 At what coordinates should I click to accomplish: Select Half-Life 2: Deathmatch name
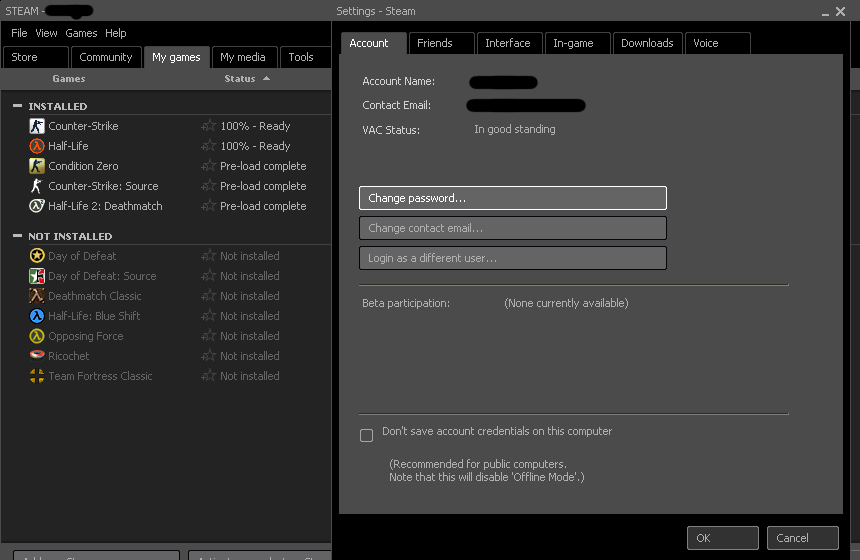tap(105, 206)
